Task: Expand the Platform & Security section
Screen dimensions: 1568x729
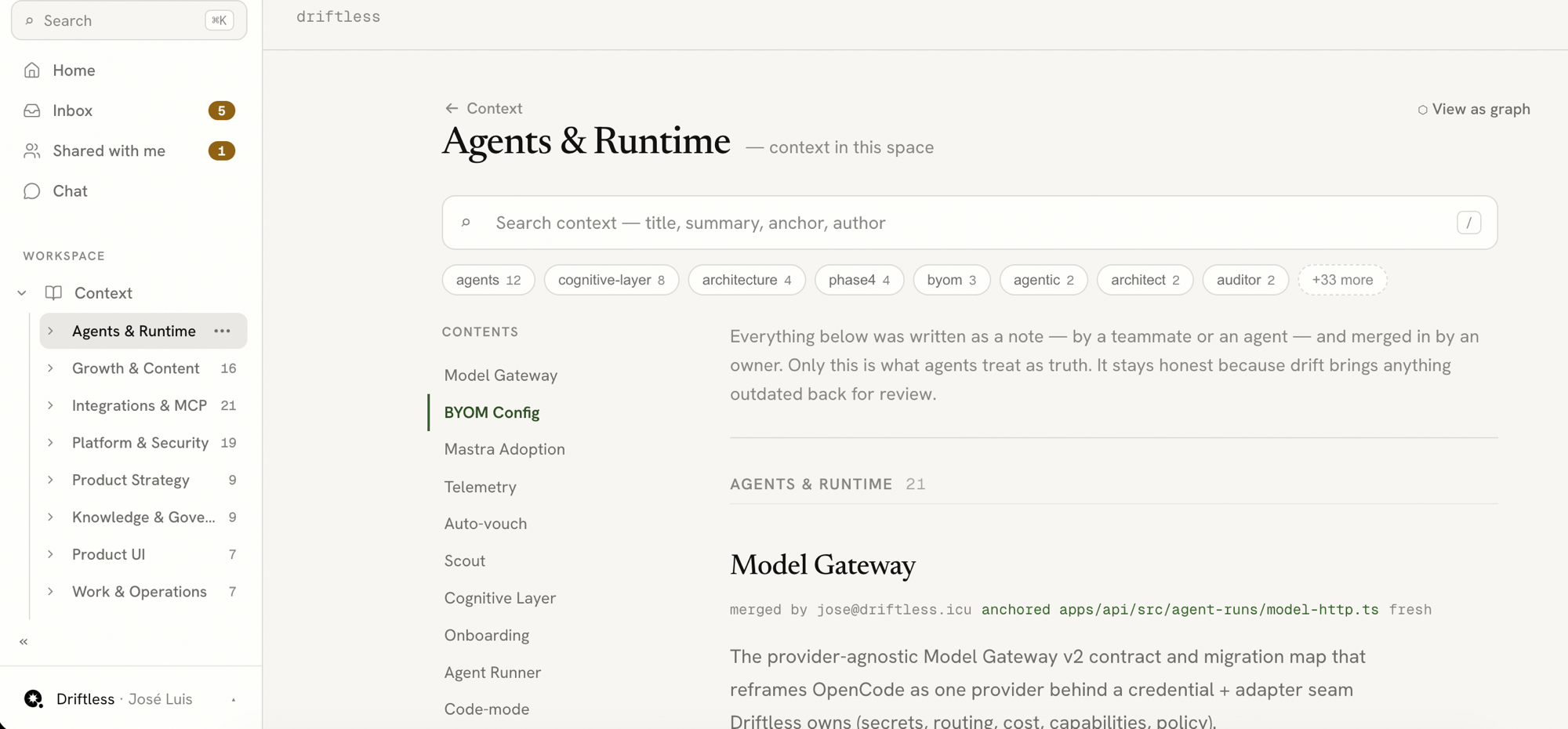Action: coord(51,443)
